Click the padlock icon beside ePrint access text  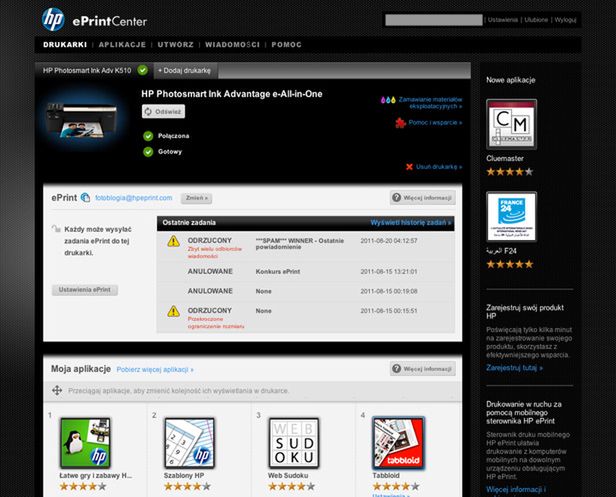coord(56,229)
